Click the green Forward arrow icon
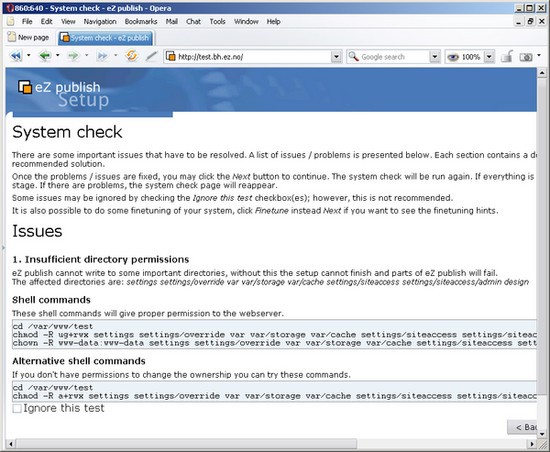This screenshot has height=452, width=550. point(73,56)
